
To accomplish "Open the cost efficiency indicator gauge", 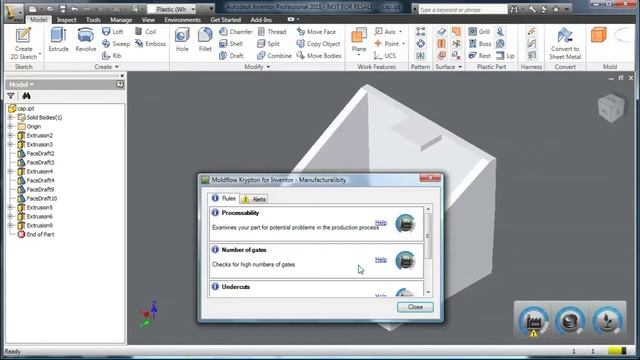I will 570,321.
